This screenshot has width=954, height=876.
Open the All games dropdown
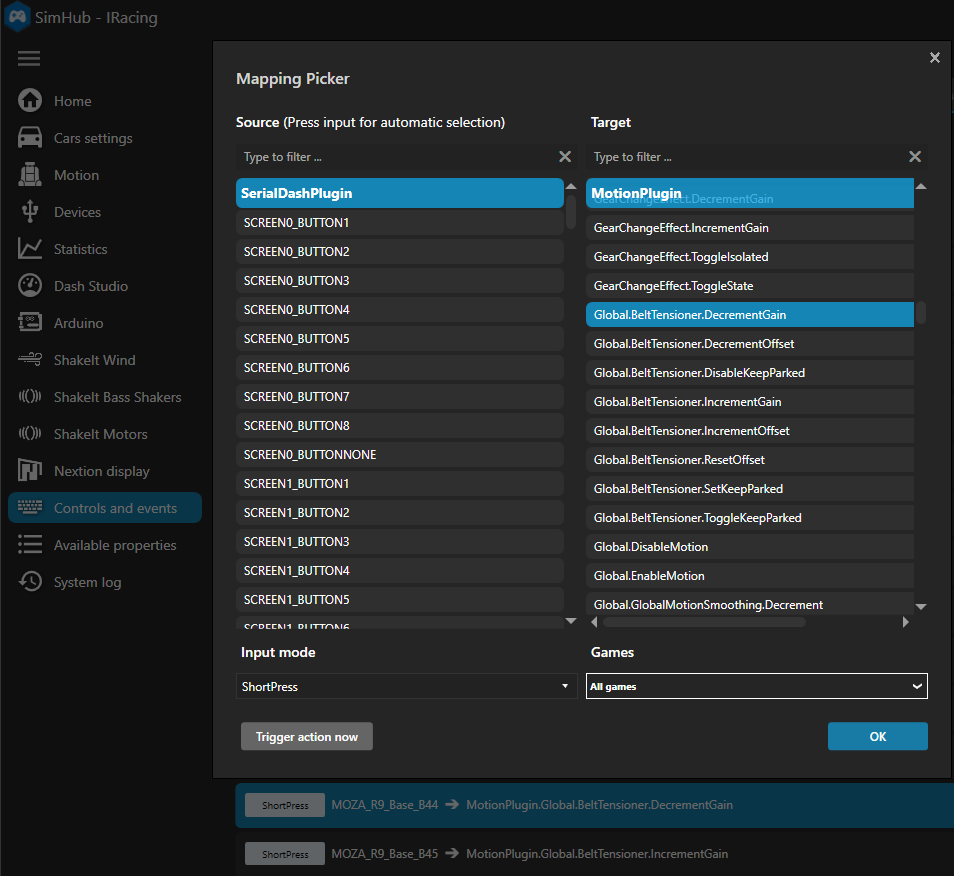756,686
